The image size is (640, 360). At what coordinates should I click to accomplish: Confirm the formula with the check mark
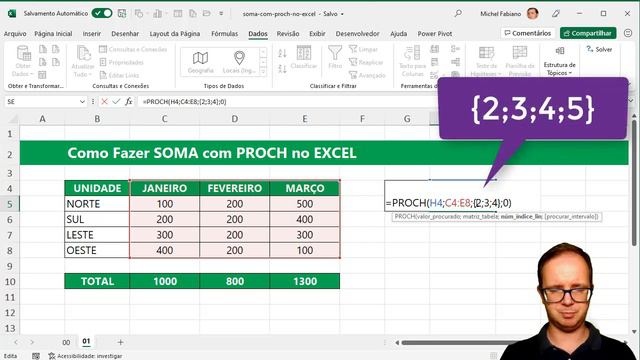click(116, 101)
